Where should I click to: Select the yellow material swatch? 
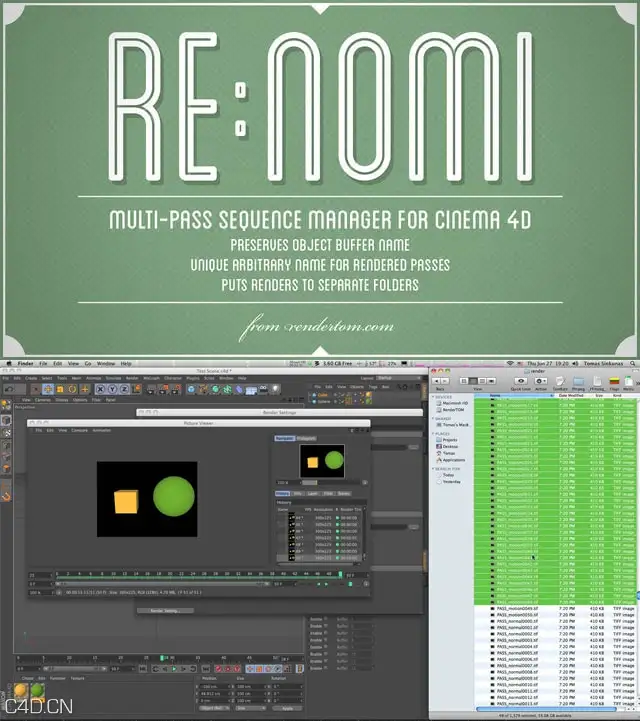21,691
